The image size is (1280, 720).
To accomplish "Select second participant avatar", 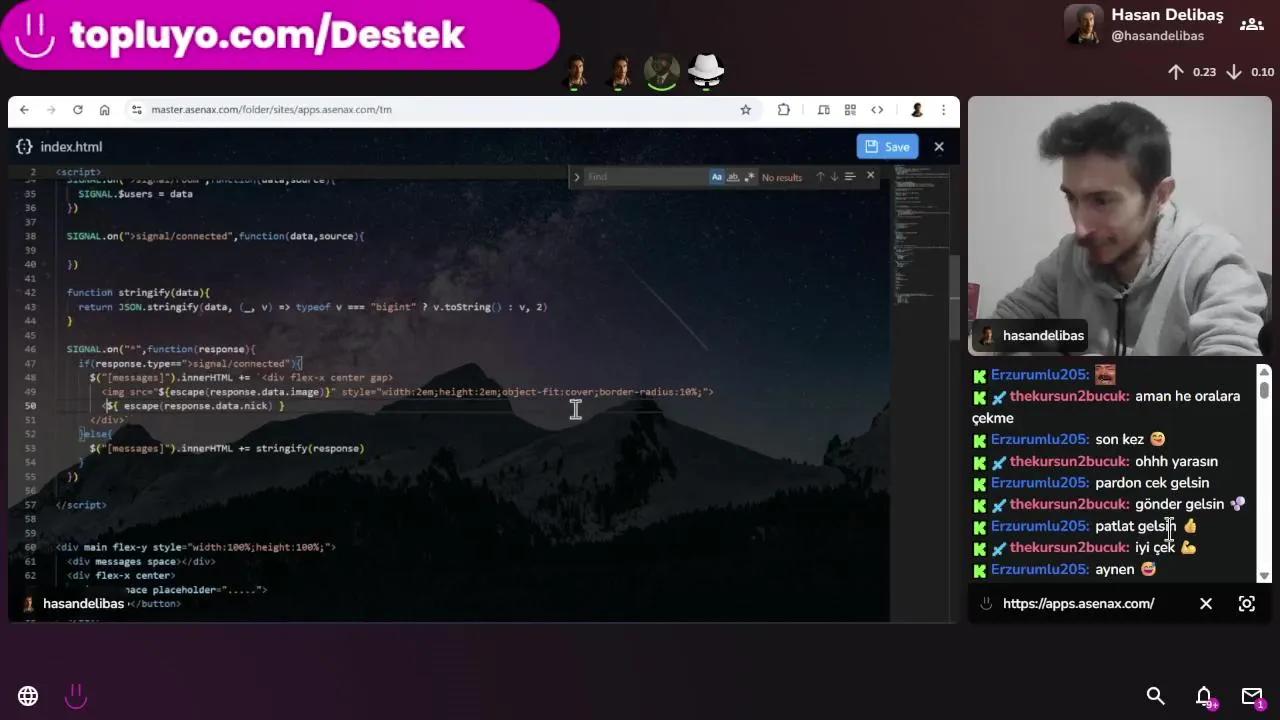I will click(x=619, y=71).
